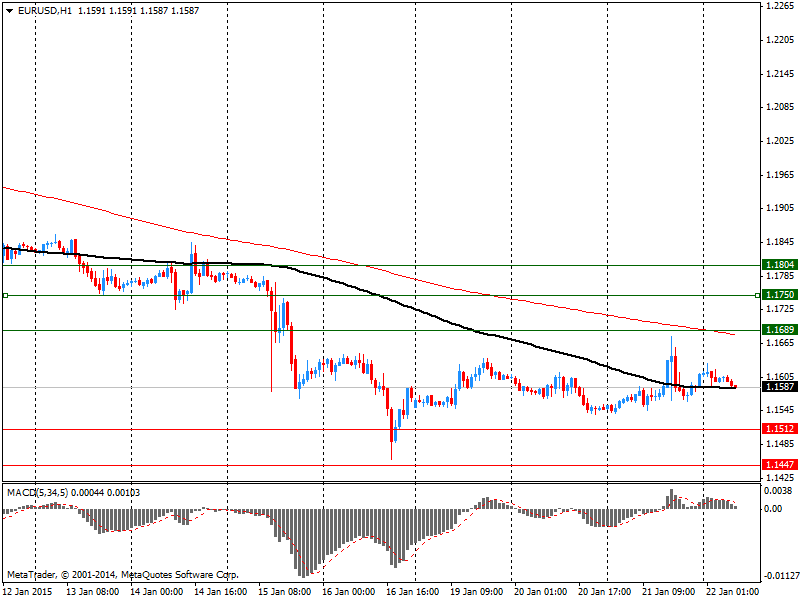Click the black 1.1587 current price label
Image resolution: width=800 pixels, height=600 pixels.
(779, 387)
